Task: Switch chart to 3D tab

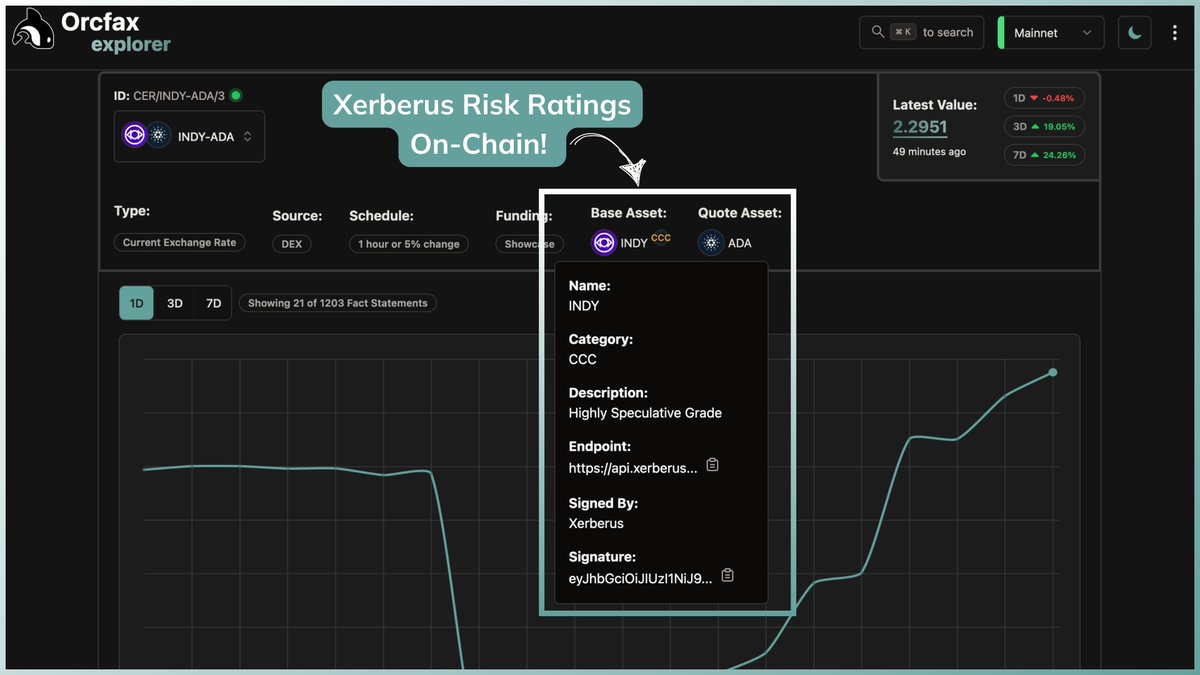Action: pyautogui.click(x=174, y=303)
